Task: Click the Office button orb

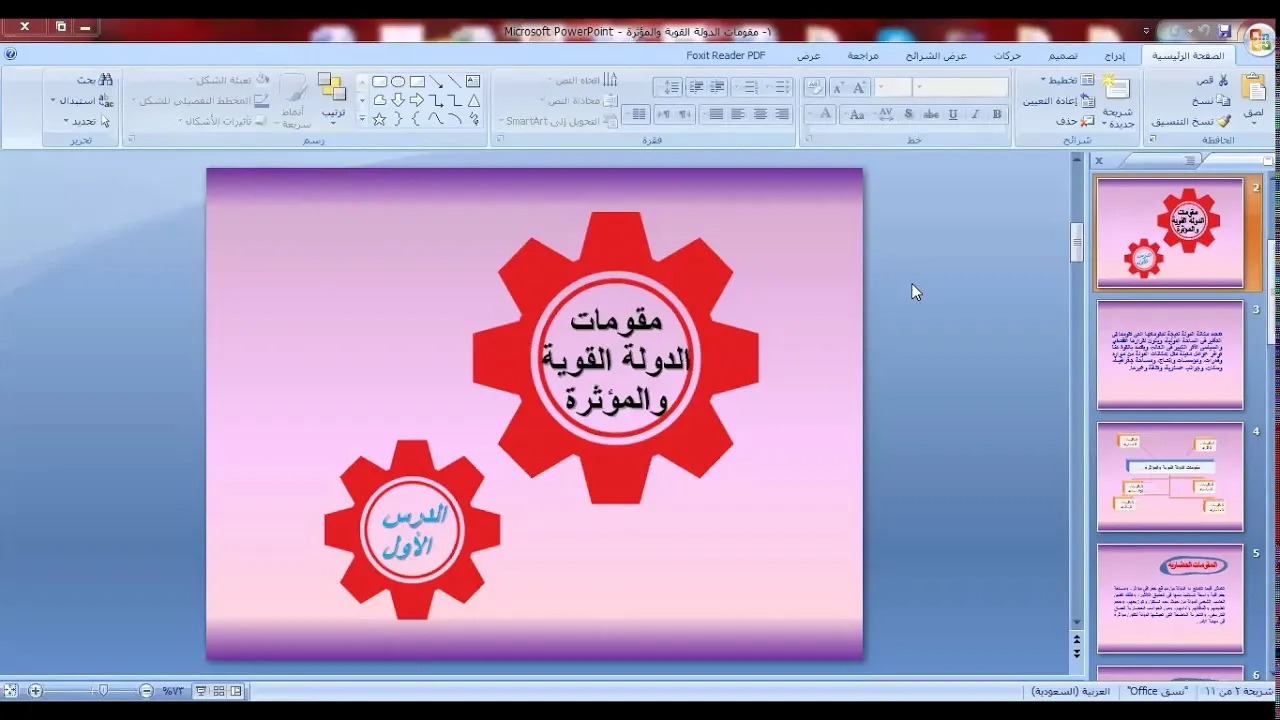Action: [x=1259, y=39]
